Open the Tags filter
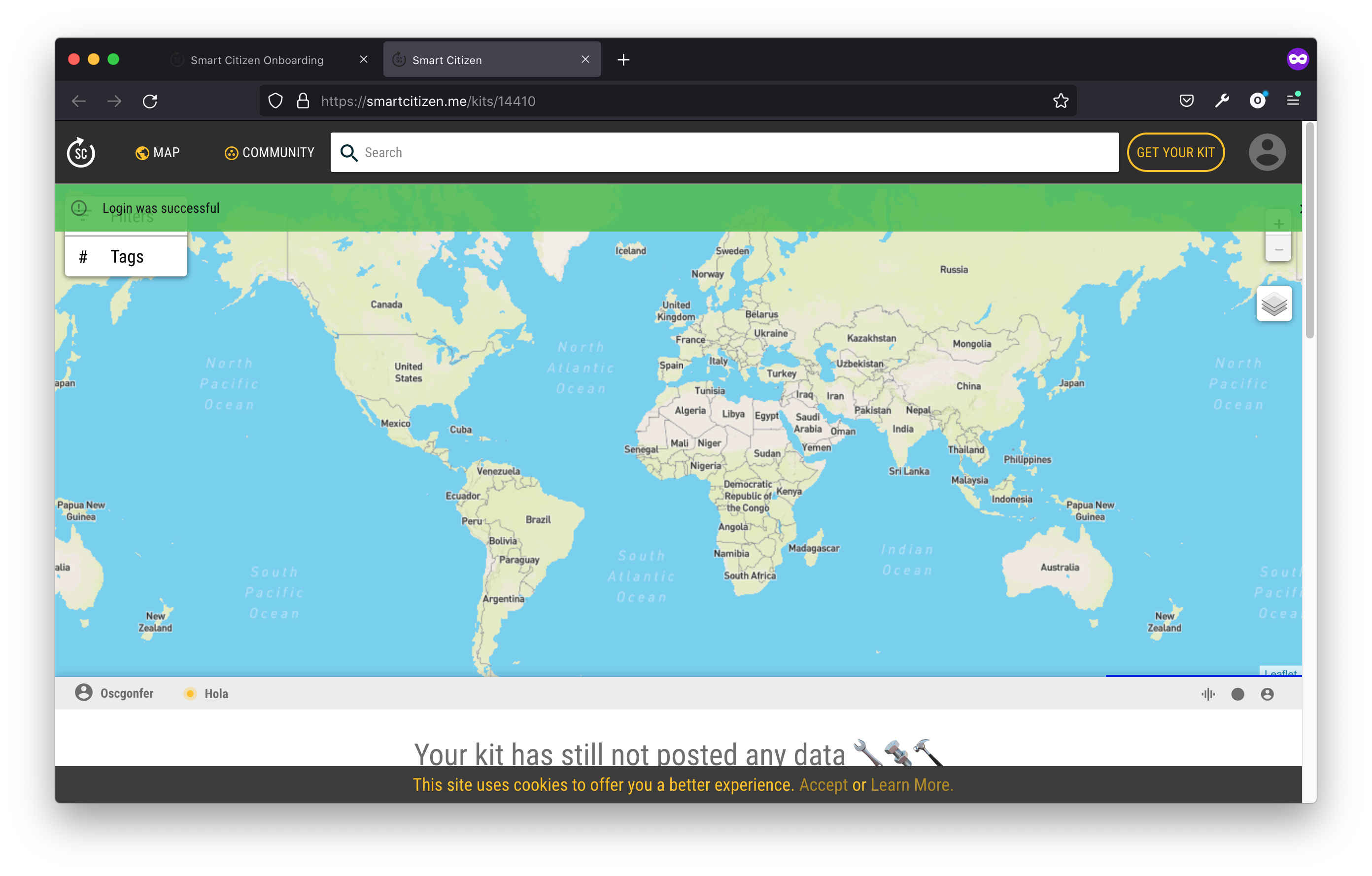The height and width of the screenshot is (876, 1372). (126, 257)
